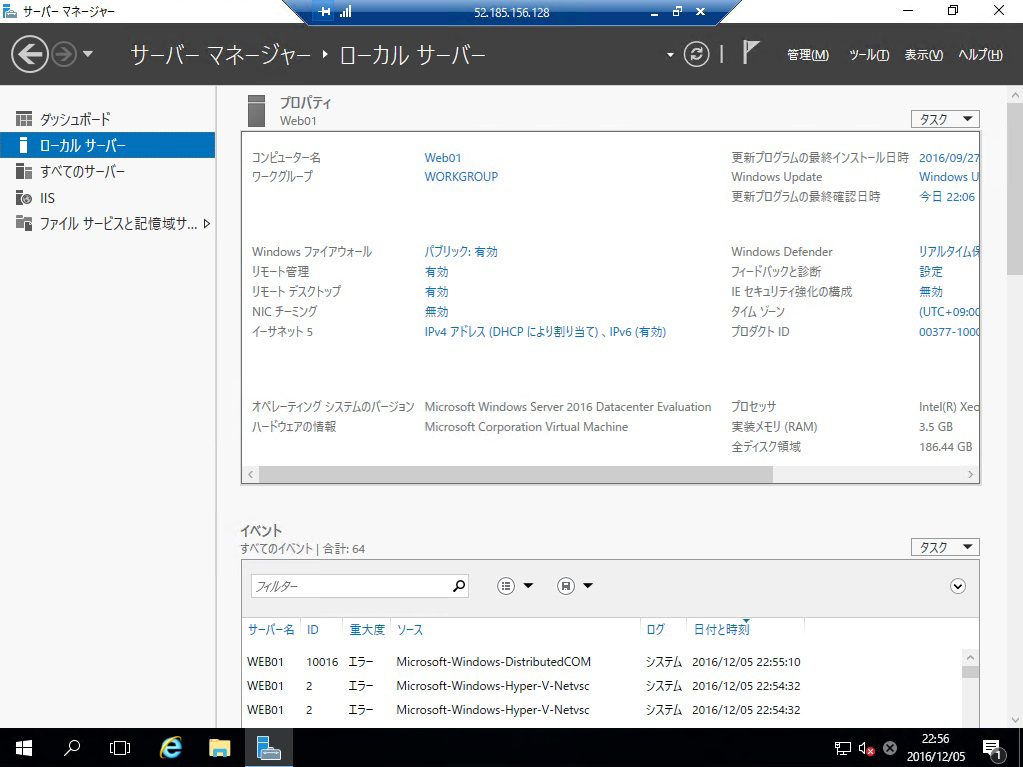
Task: Click リモート管理 有効 link
Action: 436,271
